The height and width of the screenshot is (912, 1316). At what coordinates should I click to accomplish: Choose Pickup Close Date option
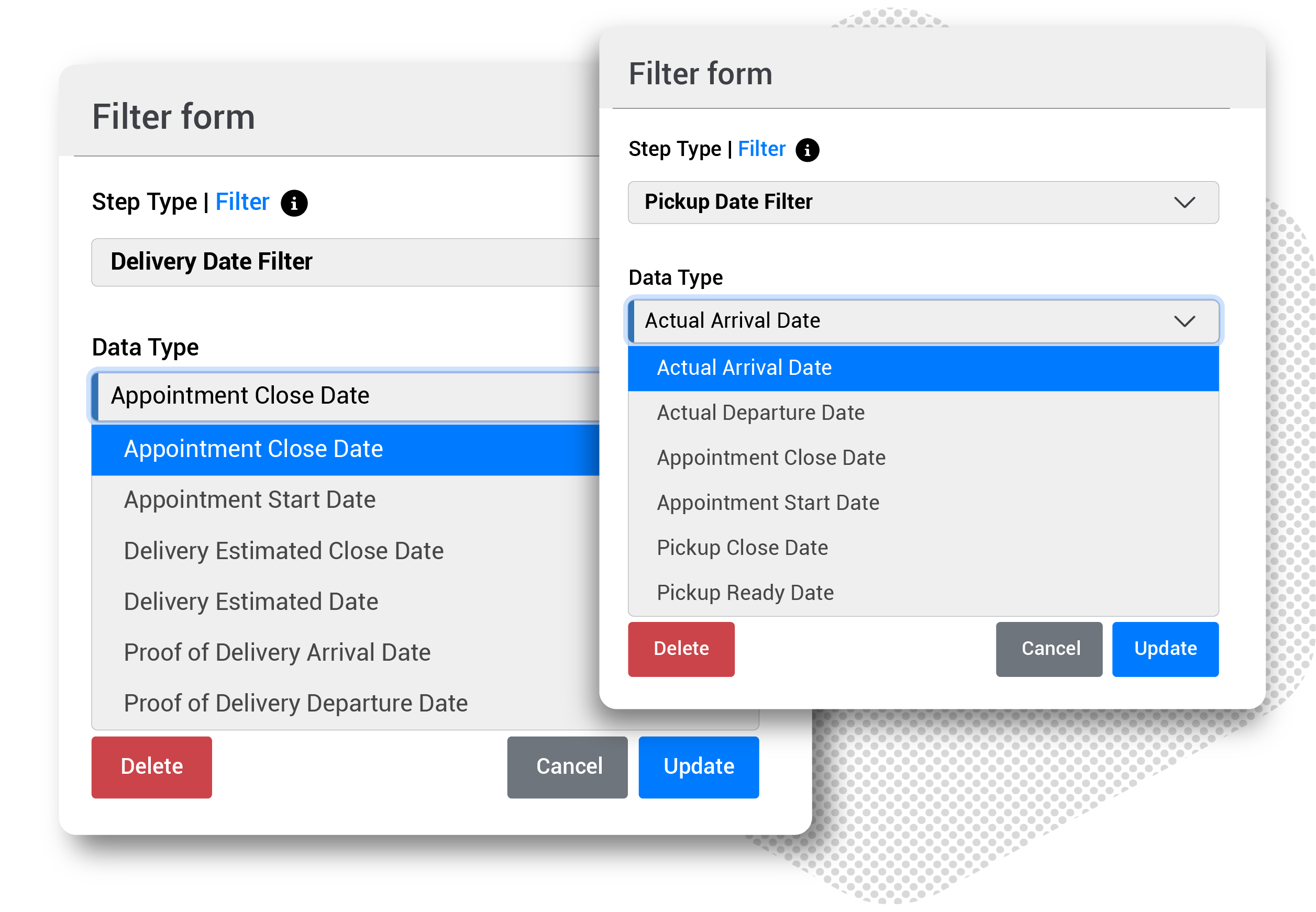click(x=742, y=548)
